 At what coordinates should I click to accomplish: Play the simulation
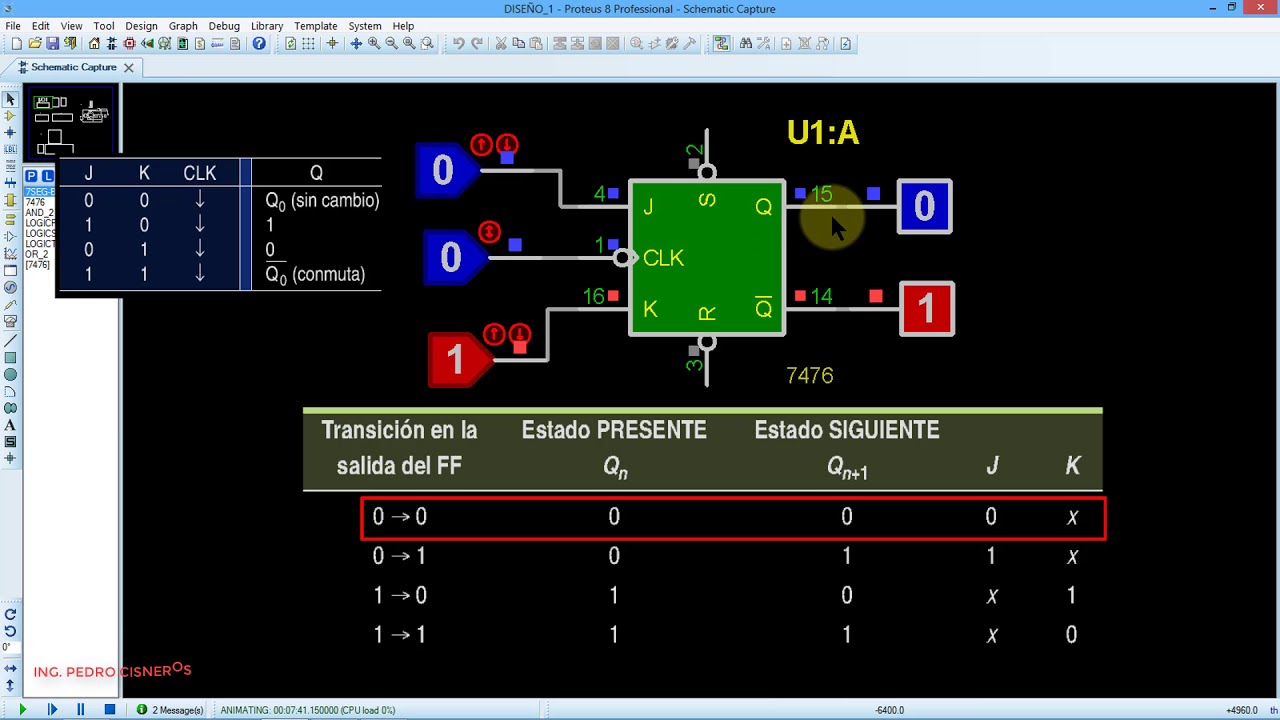(x=22, y=710)
